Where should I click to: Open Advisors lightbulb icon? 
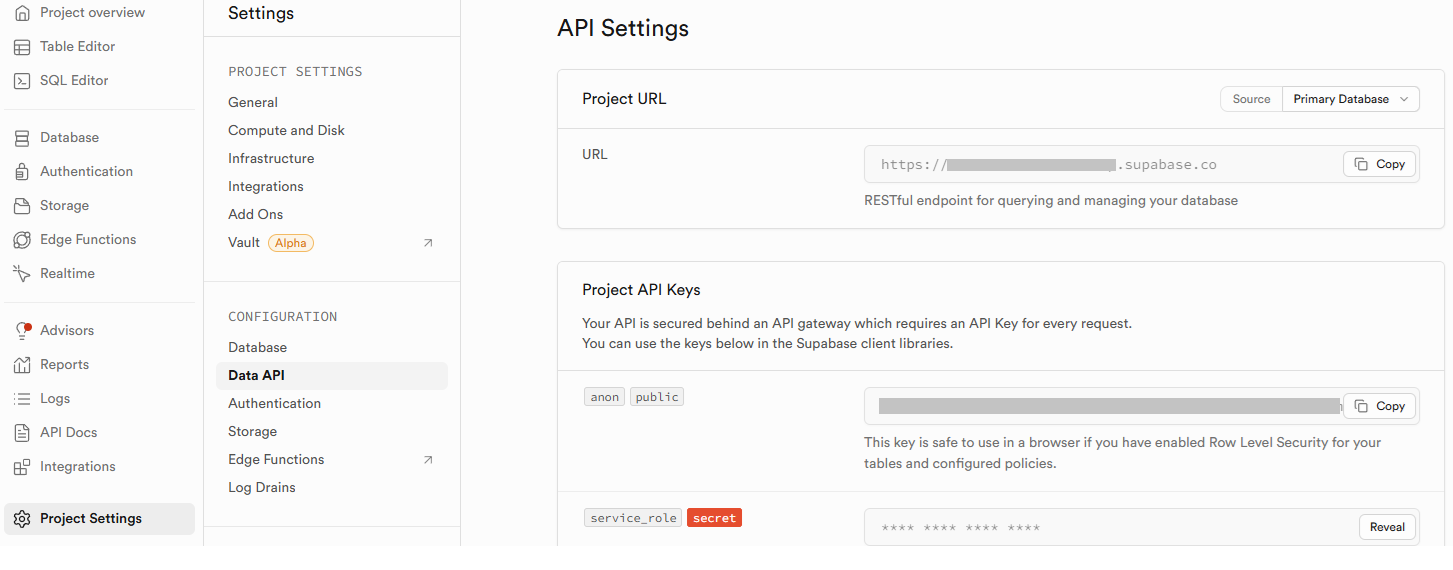pos(22,331)
